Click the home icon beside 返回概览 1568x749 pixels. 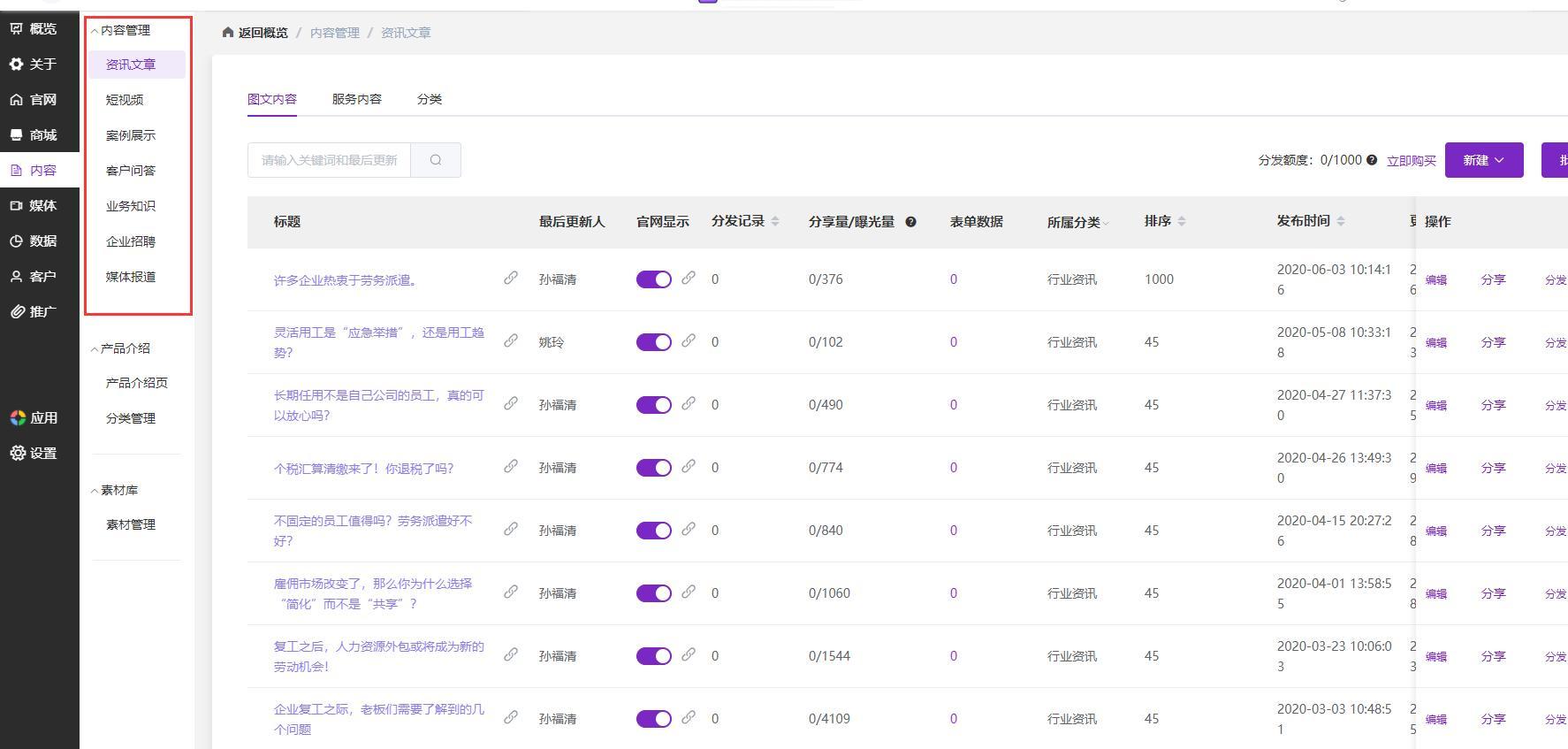pyautogui.click(x=228, y=33)
